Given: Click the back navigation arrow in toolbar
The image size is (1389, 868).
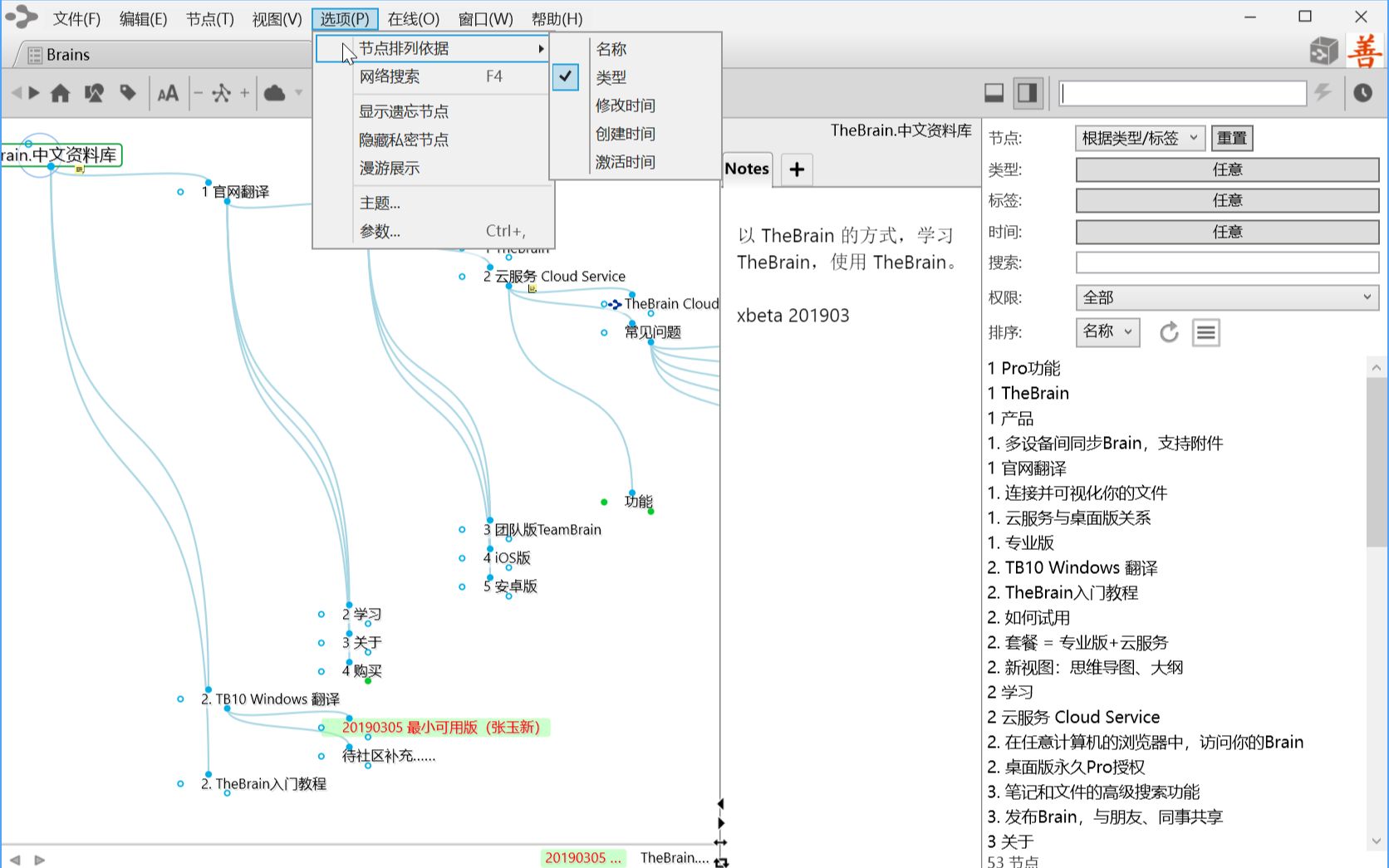Looking at the screenshot, I should click(16, 93).
